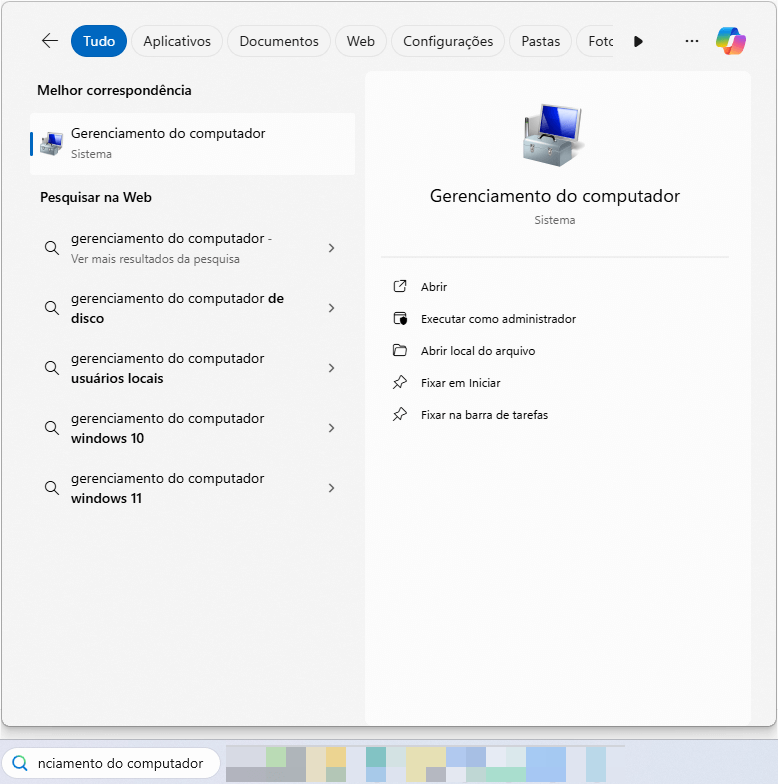Image resolution: width=778 pixels, height=784 pixels.
Task: Click the pin icon beside Fixar na barra de tarefas
Action: pos(400,414)
